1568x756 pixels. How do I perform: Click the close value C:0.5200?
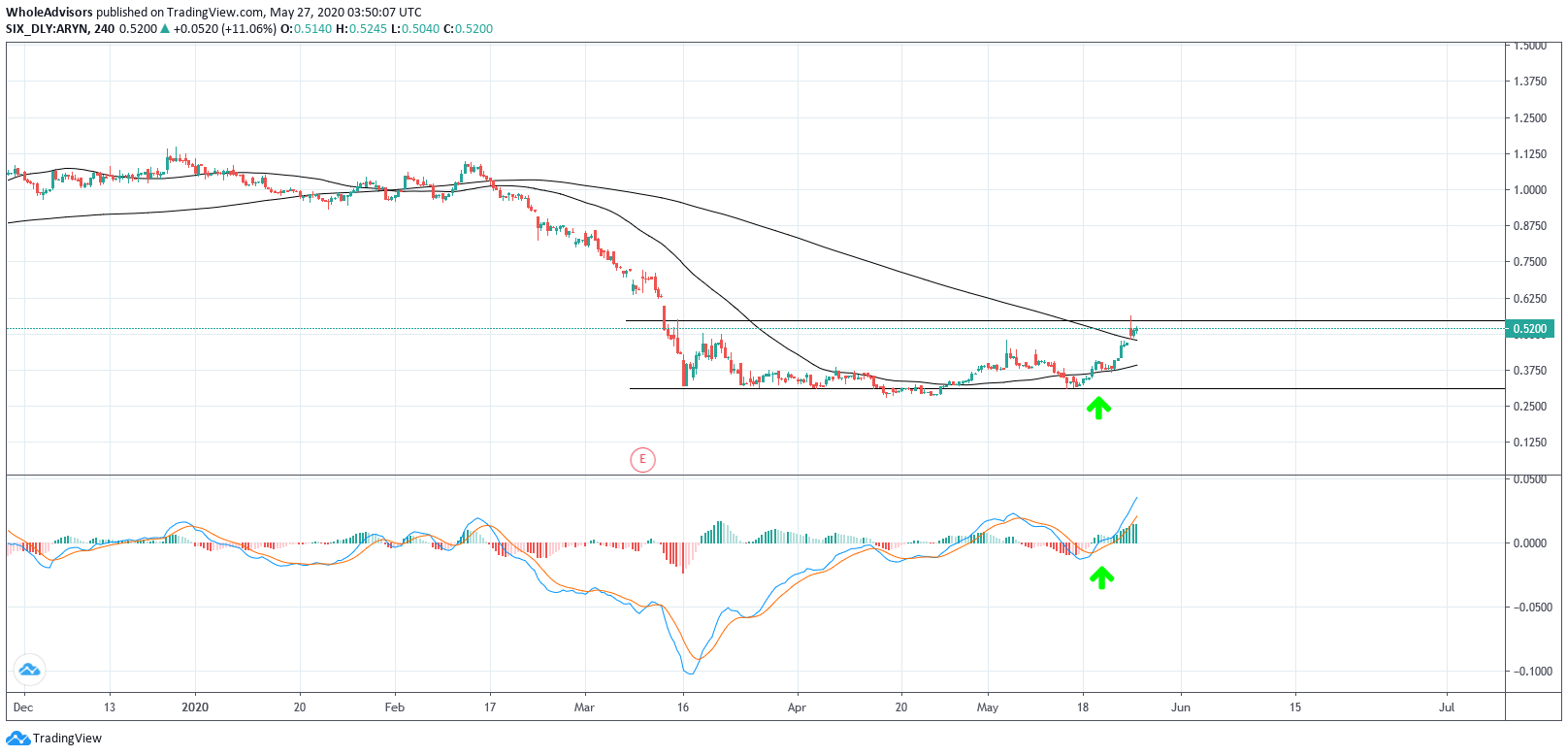click(469, 29)
